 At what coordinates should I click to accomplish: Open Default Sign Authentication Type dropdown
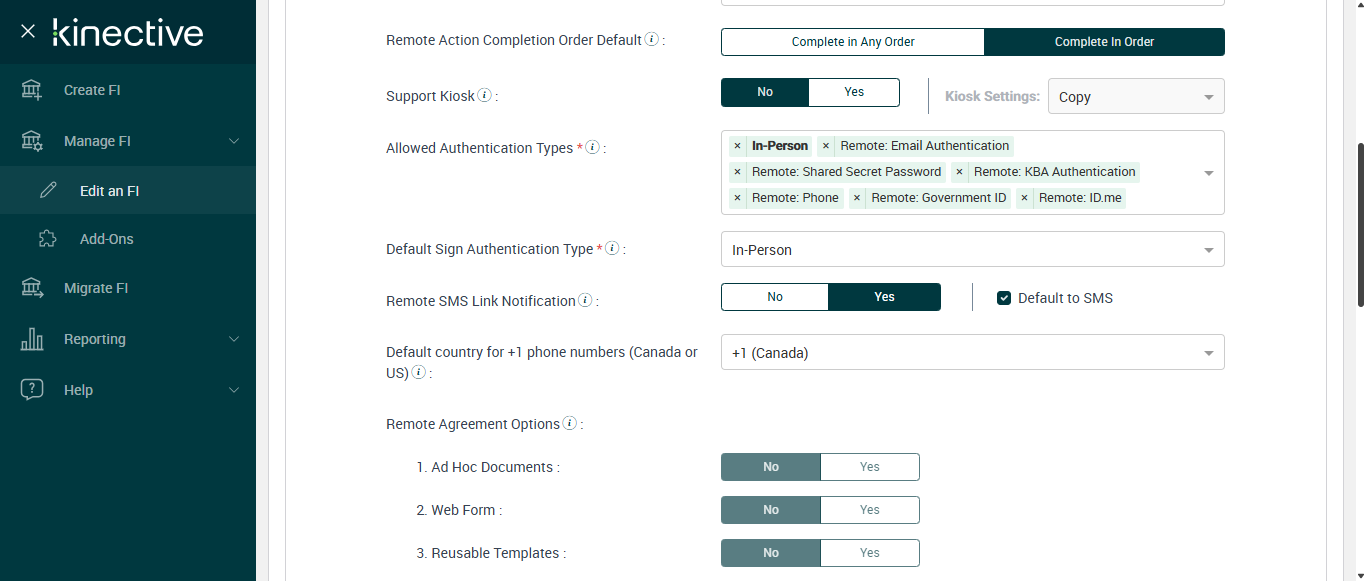pyautogui.click(x=972, y=250)
